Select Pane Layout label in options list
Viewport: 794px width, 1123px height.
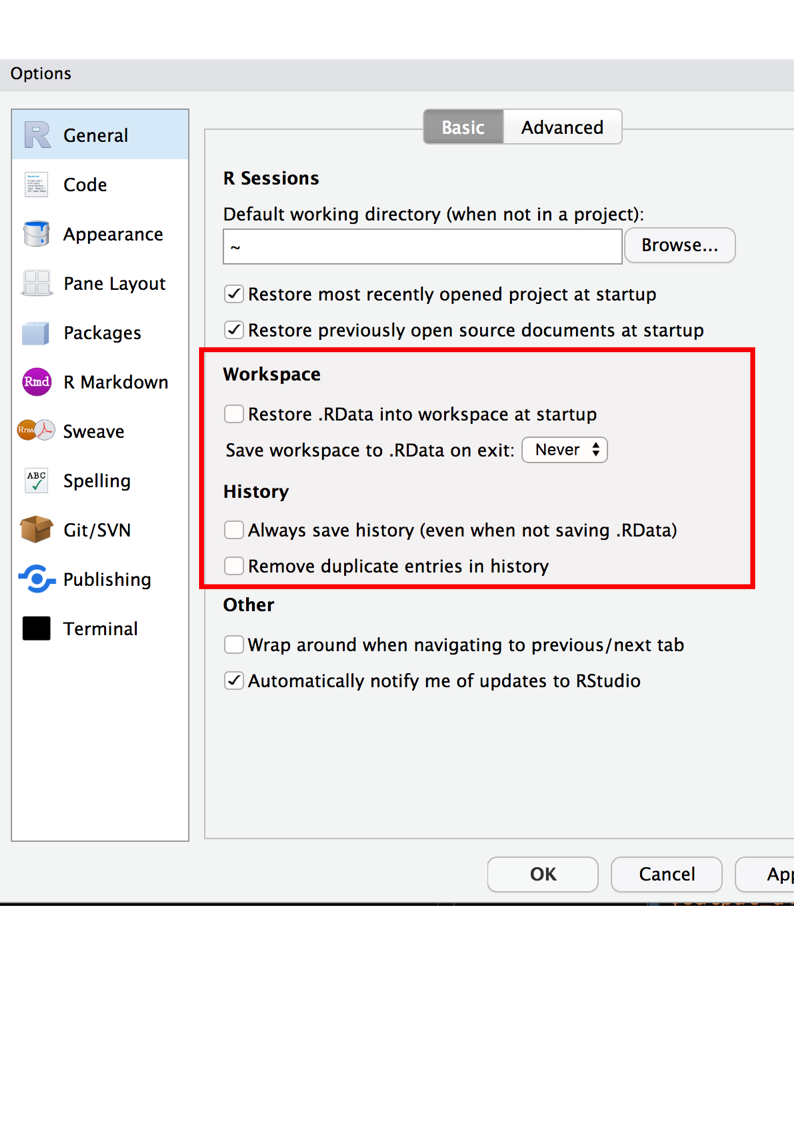coord(115,284)
